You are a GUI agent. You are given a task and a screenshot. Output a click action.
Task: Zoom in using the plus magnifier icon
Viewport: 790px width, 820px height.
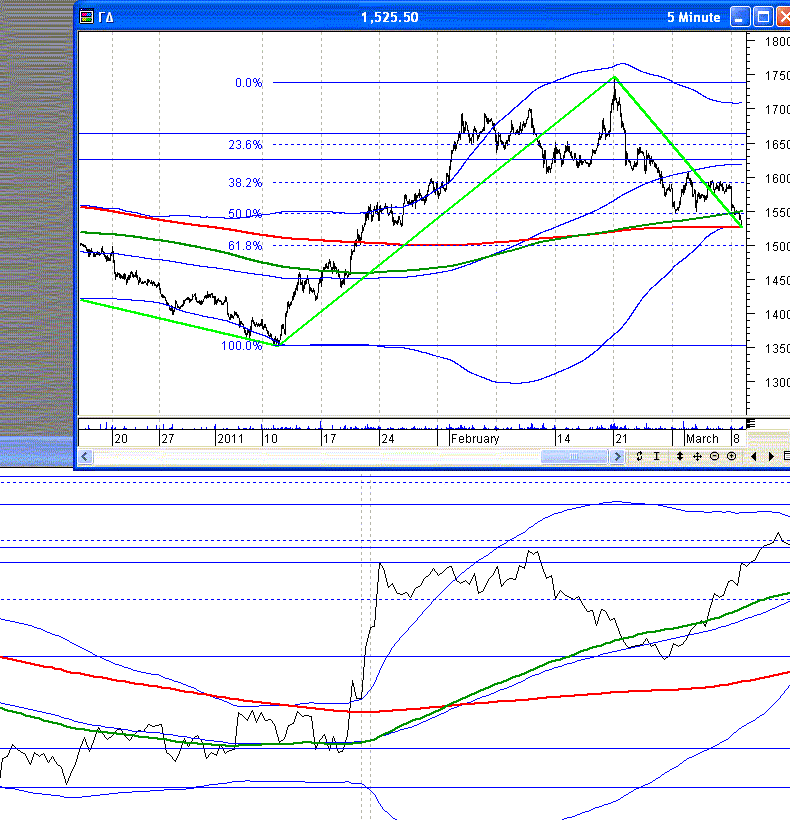[731, 456]
